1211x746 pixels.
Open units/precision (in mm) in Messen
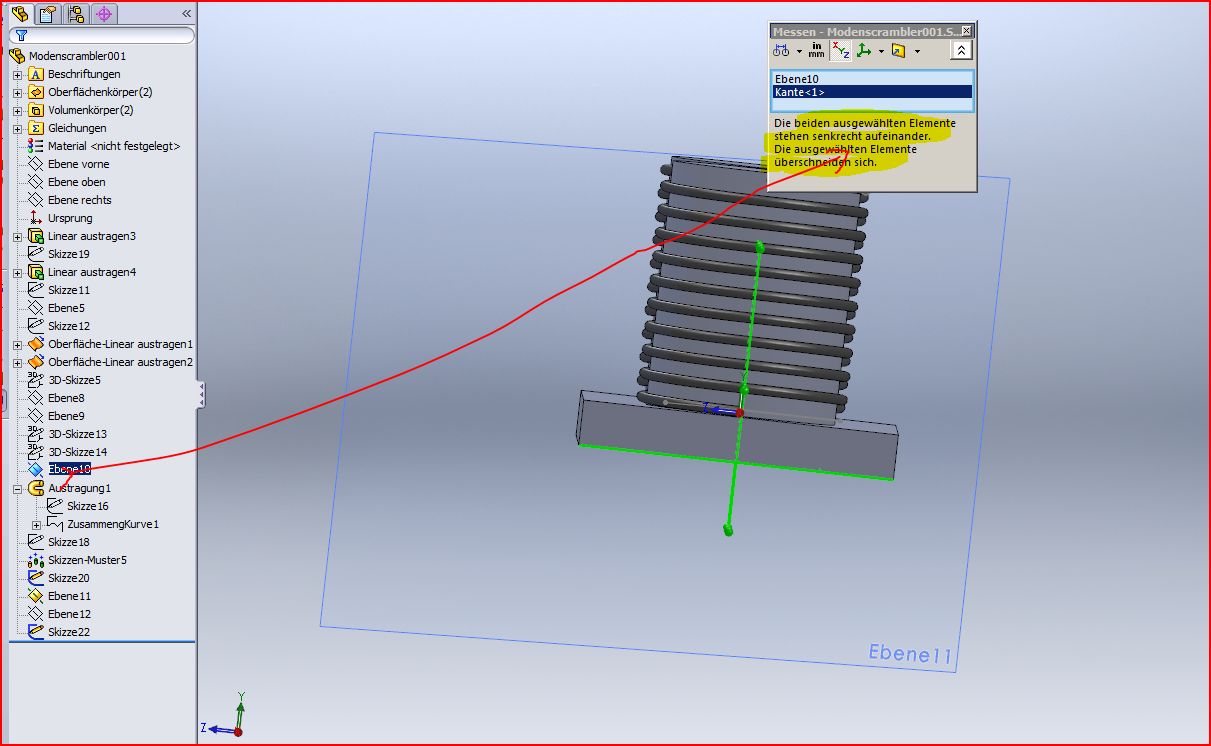tap(816, 51)
